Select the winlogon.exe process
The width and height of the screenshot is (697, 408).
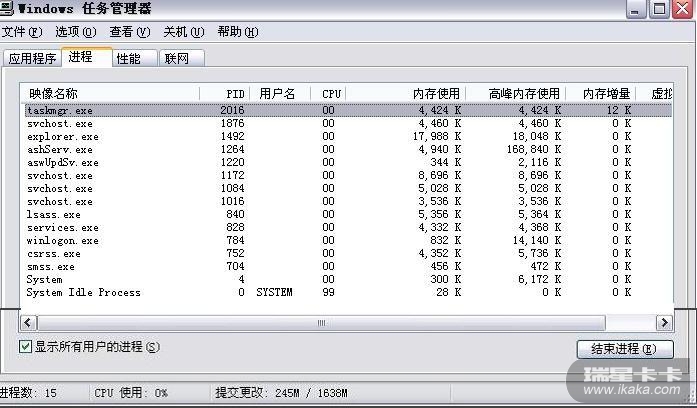coord(348,240)
